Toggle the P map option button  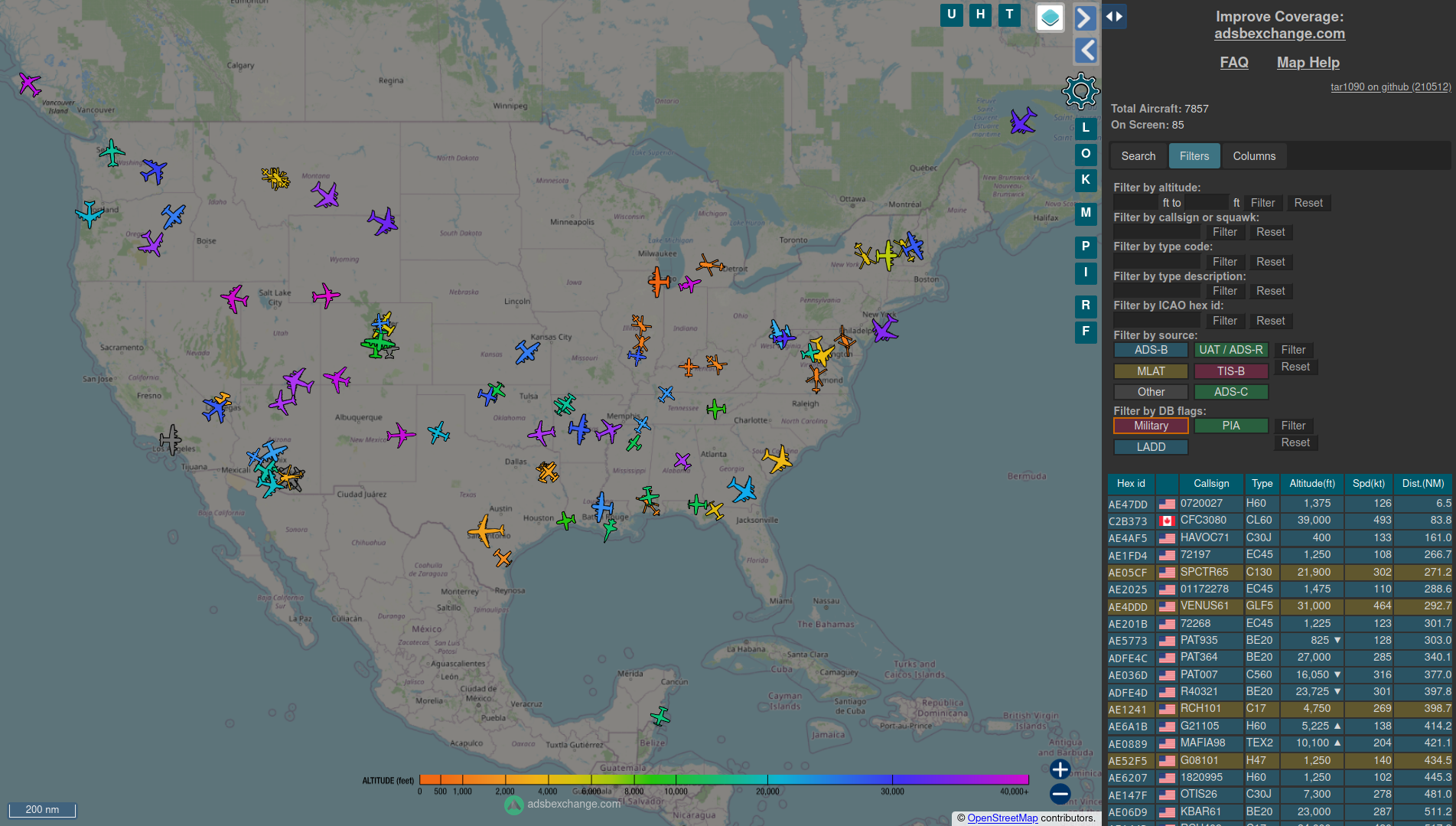coord(1086,247)
